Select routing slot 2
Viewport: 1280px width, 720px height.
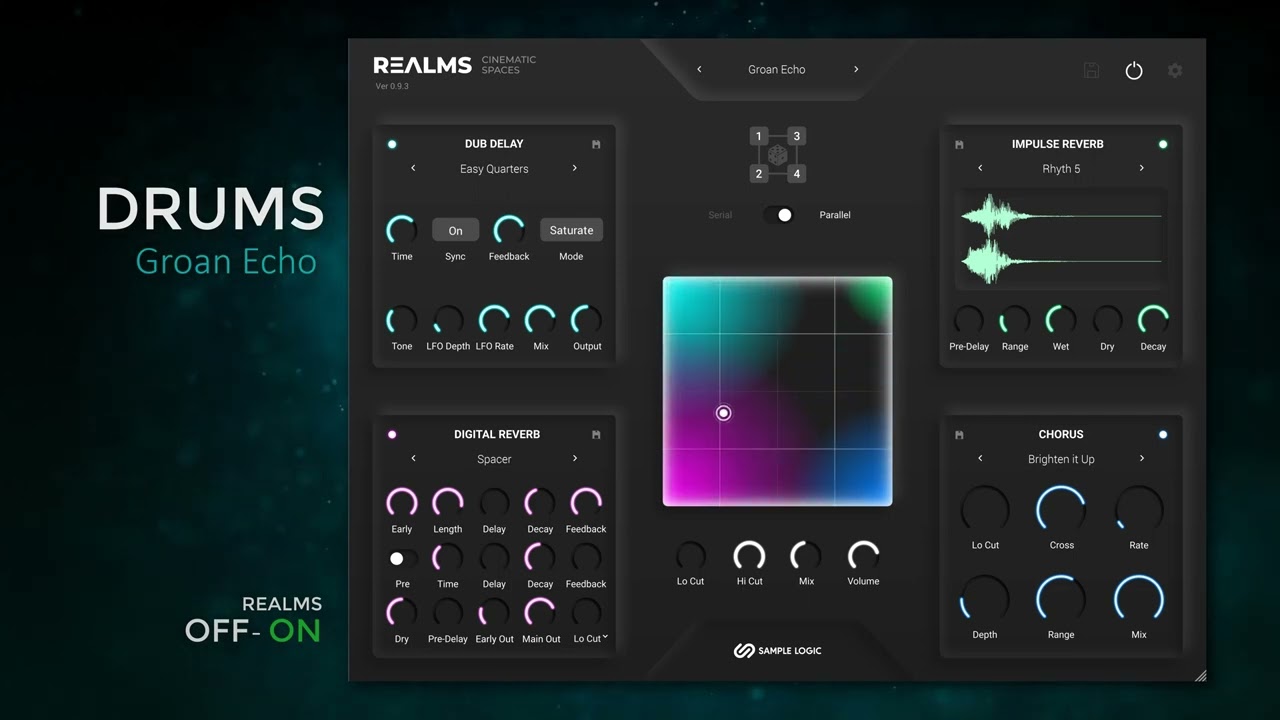[x=758, y=174]
